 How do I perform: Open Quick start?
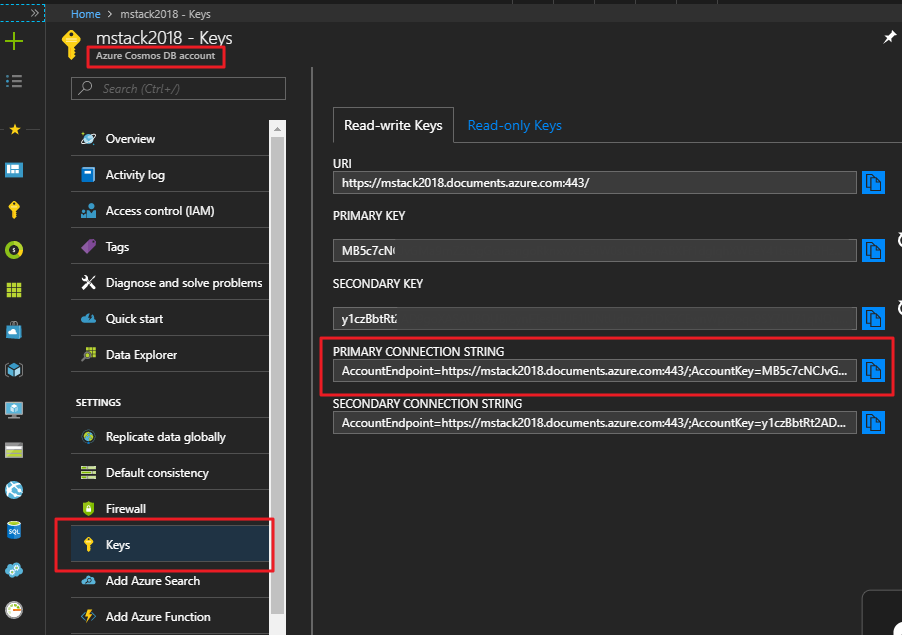pyautogui.click(x=170, y=319)
